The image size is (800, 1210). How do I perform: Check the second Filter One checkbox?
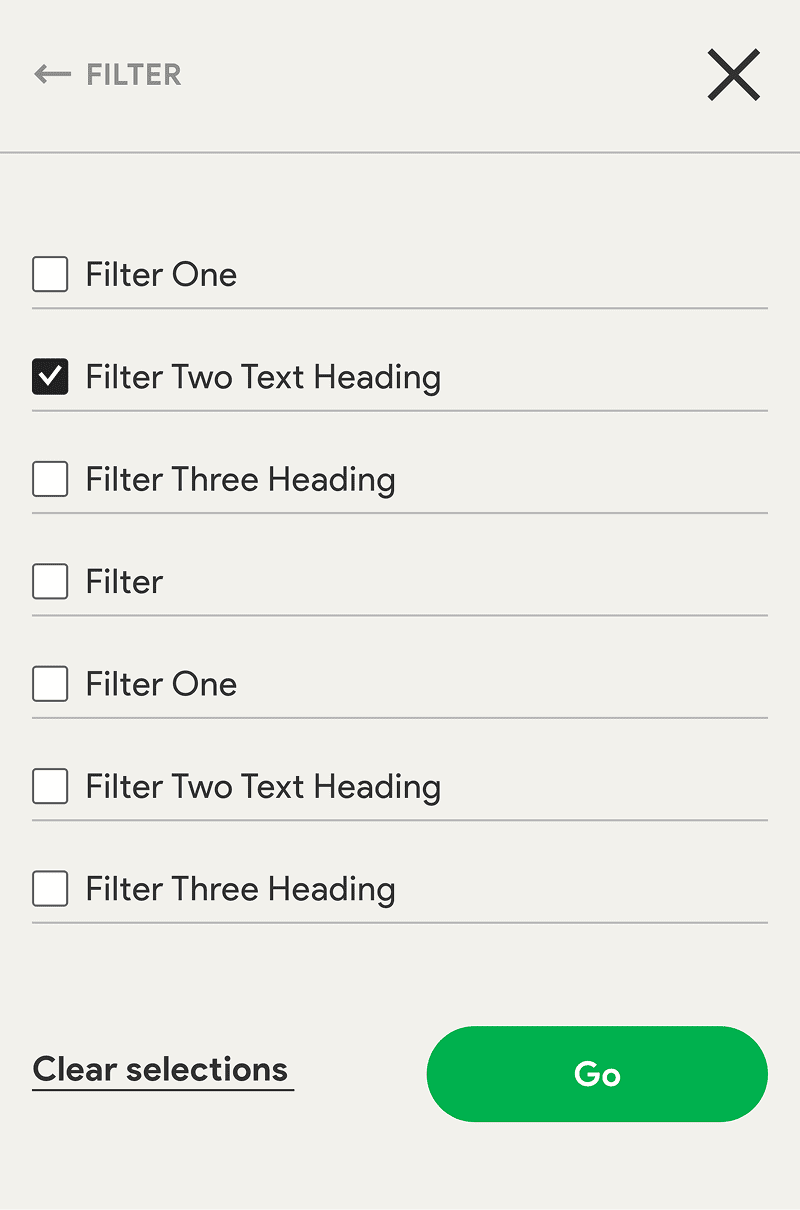50,684
